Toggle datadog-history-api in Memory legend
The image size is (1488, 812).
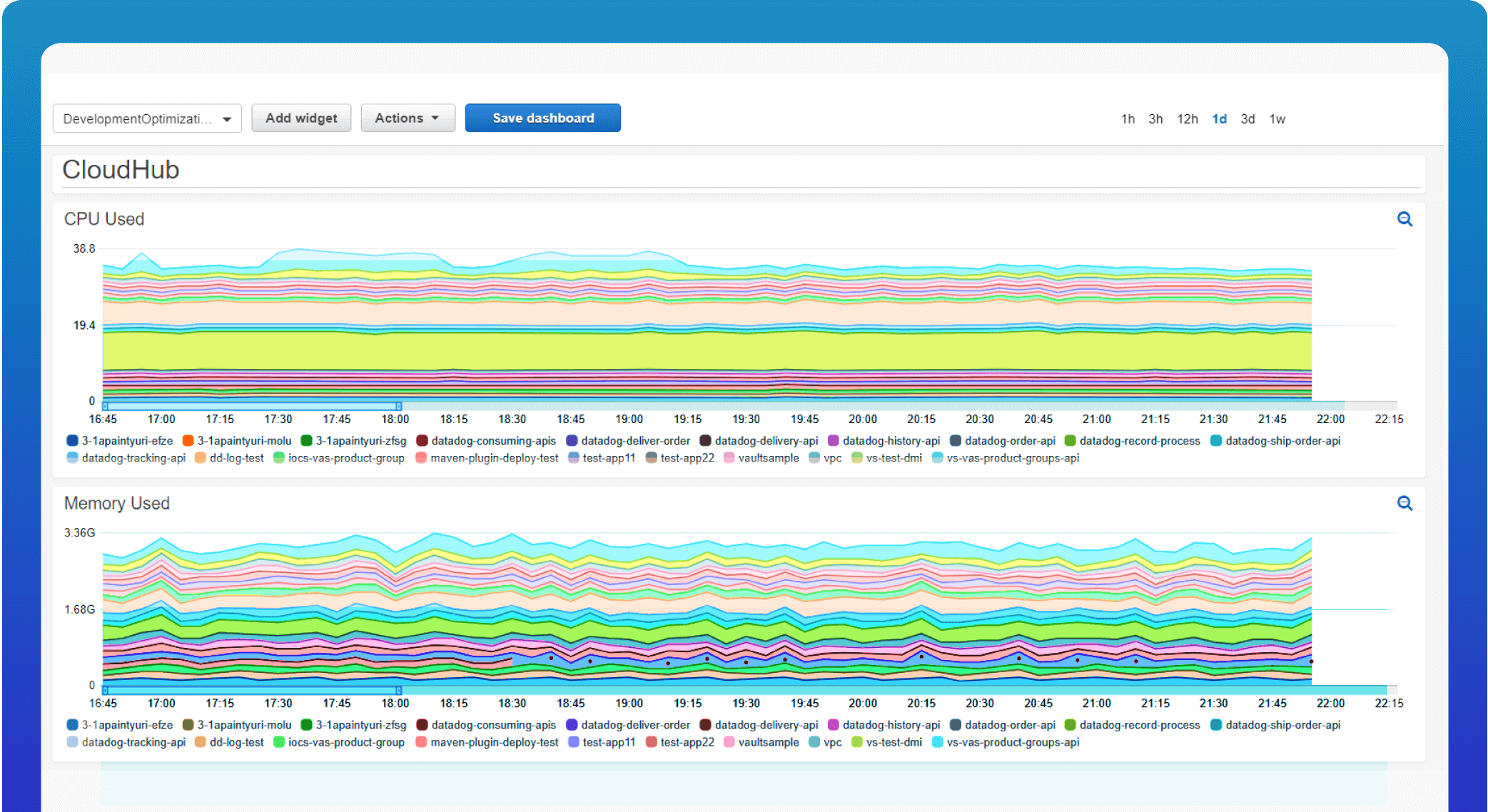[884, 725]
